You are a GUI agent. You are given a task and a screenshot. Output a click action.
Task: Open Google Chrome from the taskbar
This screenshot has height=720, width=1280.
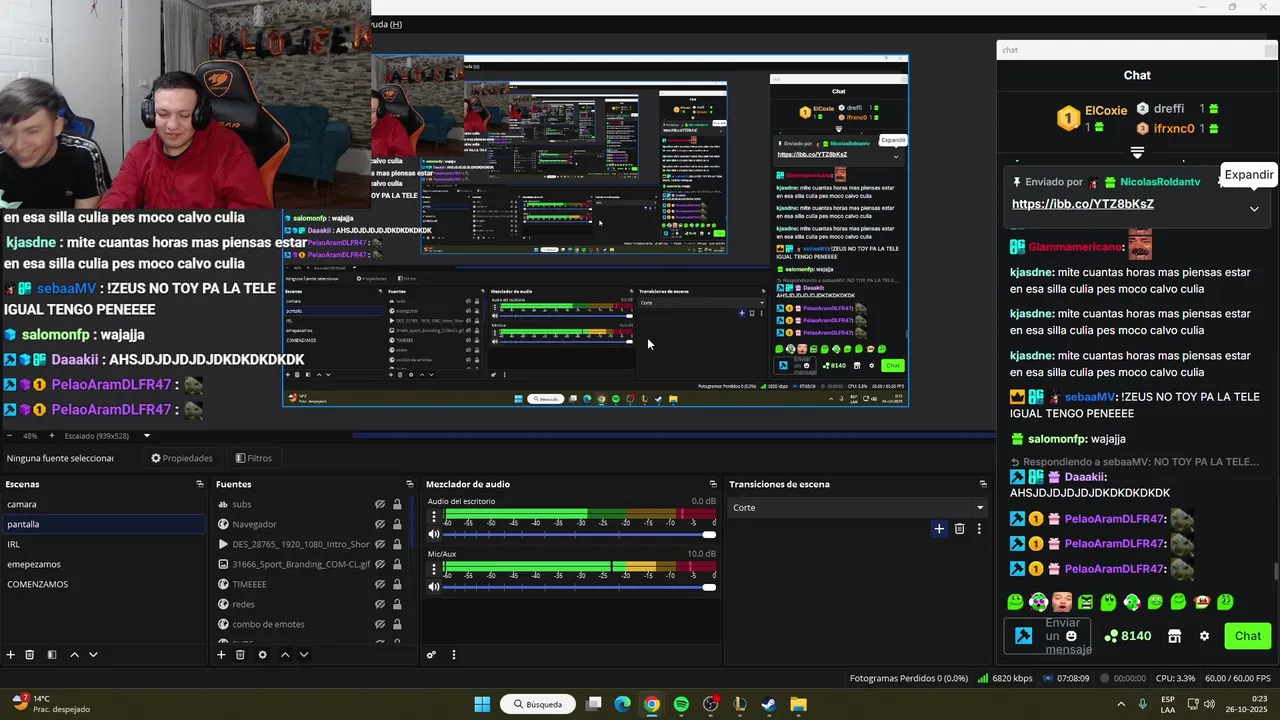[652, 704]
